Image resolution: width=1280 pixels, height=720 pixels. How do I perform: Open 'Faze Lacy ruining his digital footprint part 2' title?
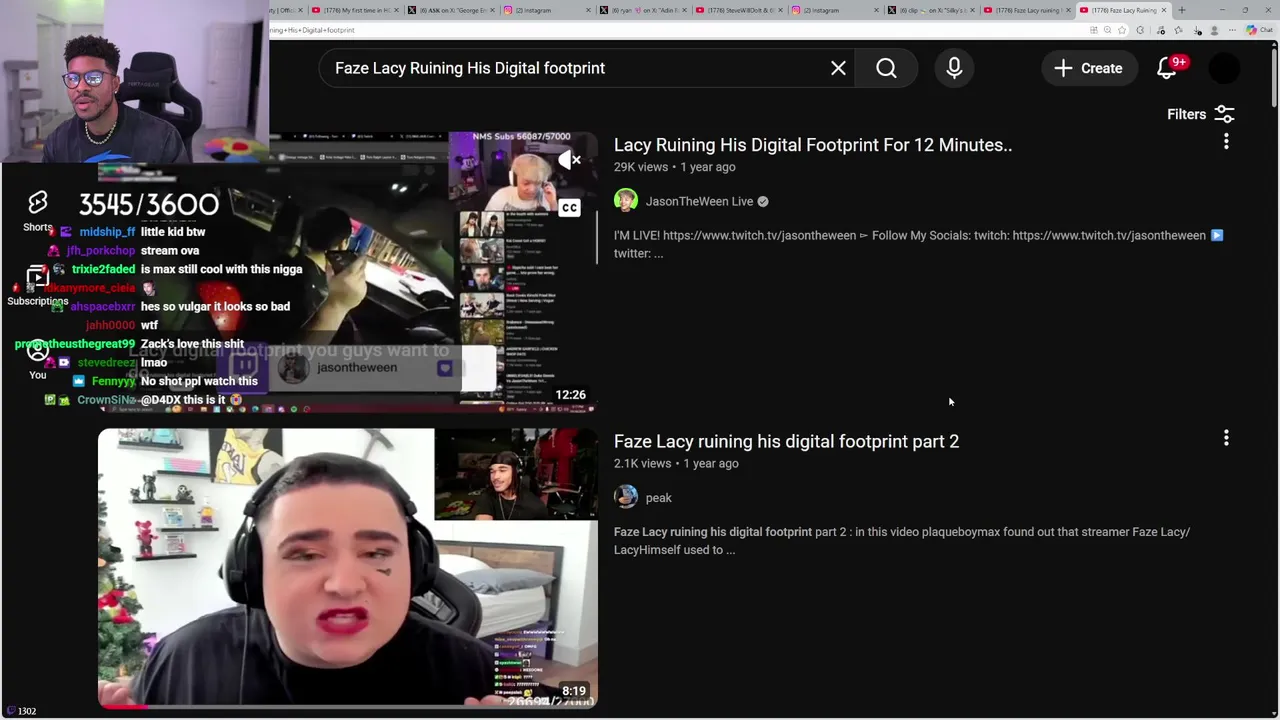[x=786, y=441]
